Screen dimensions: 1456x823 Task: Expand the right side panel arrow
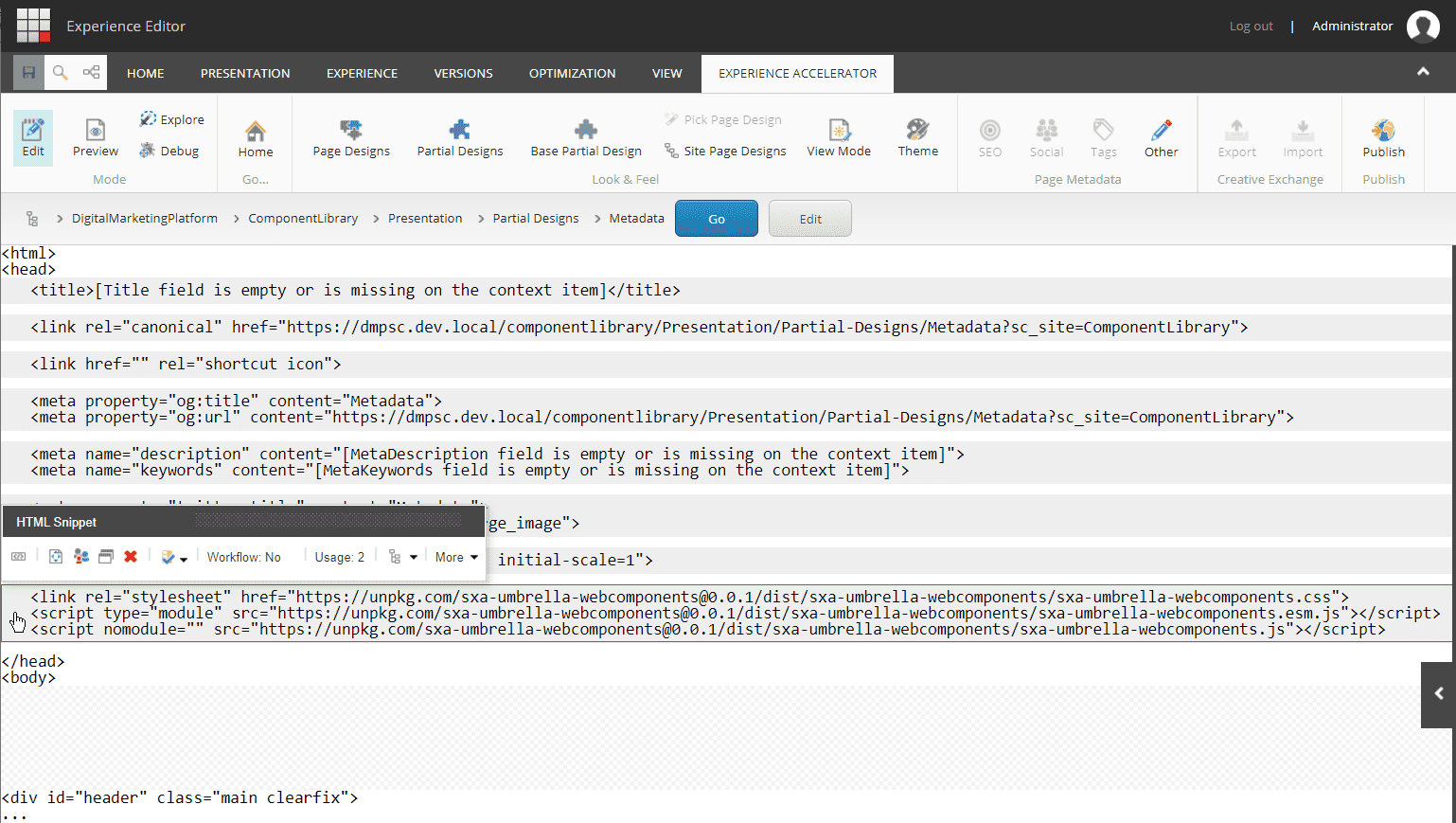point(1438,694)
